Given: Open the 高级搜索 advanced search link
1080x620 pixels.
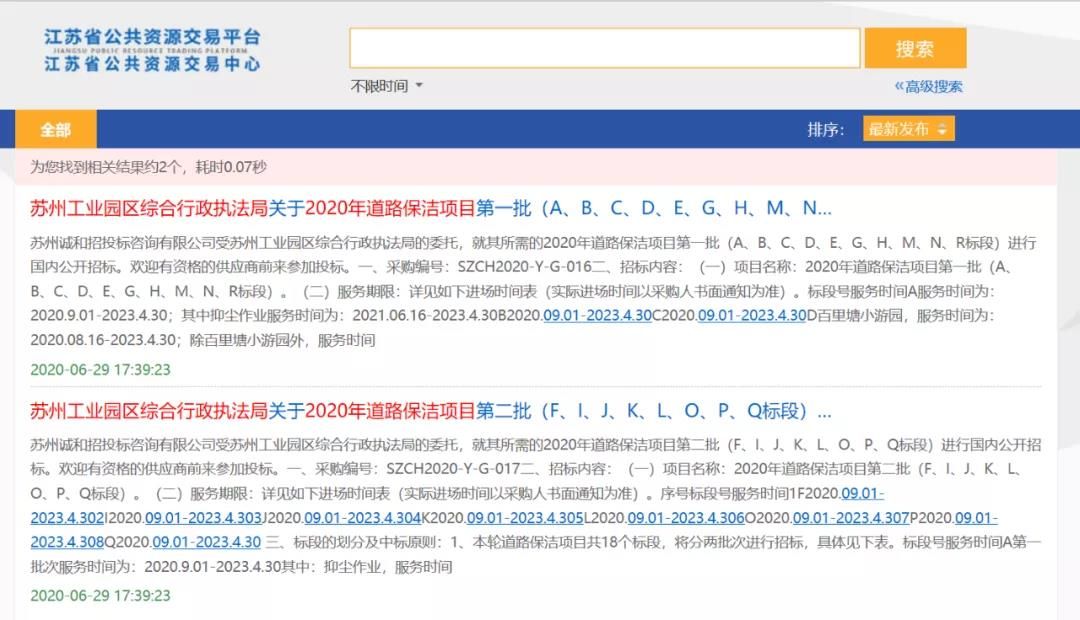Looking at the screenshot, I should click(929, 87).
